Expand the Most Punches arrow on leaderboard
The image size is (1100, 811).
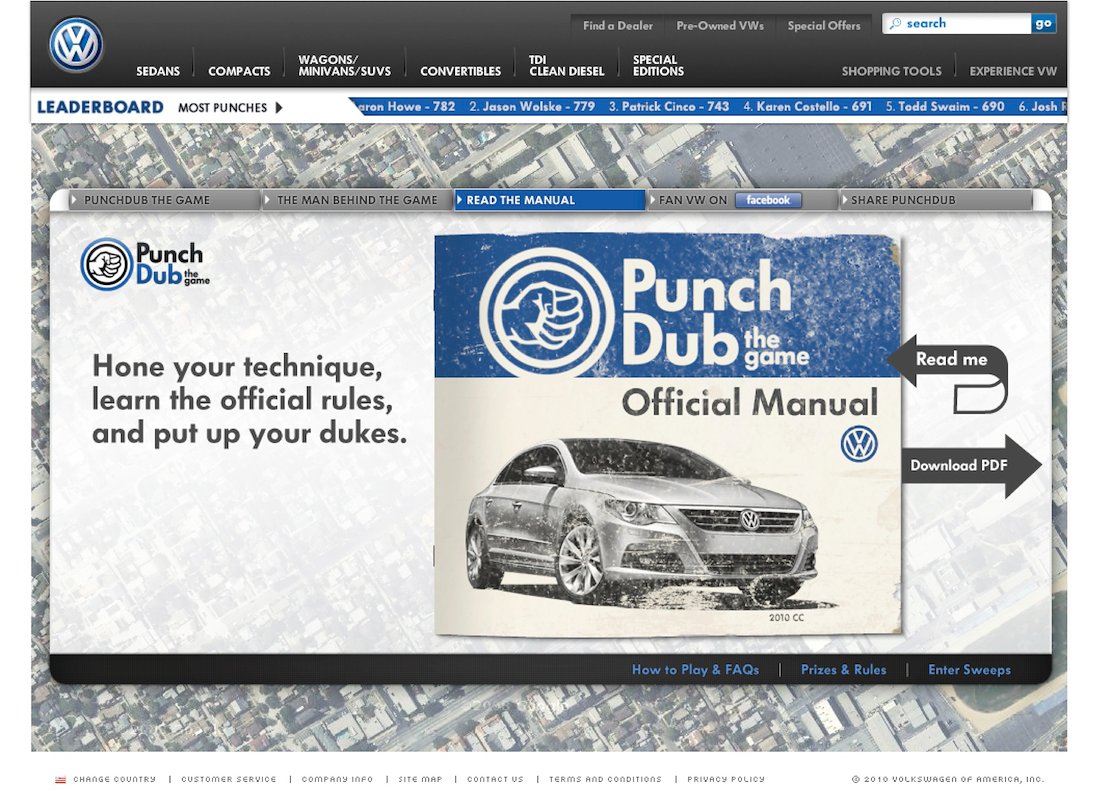pos(279,107)
